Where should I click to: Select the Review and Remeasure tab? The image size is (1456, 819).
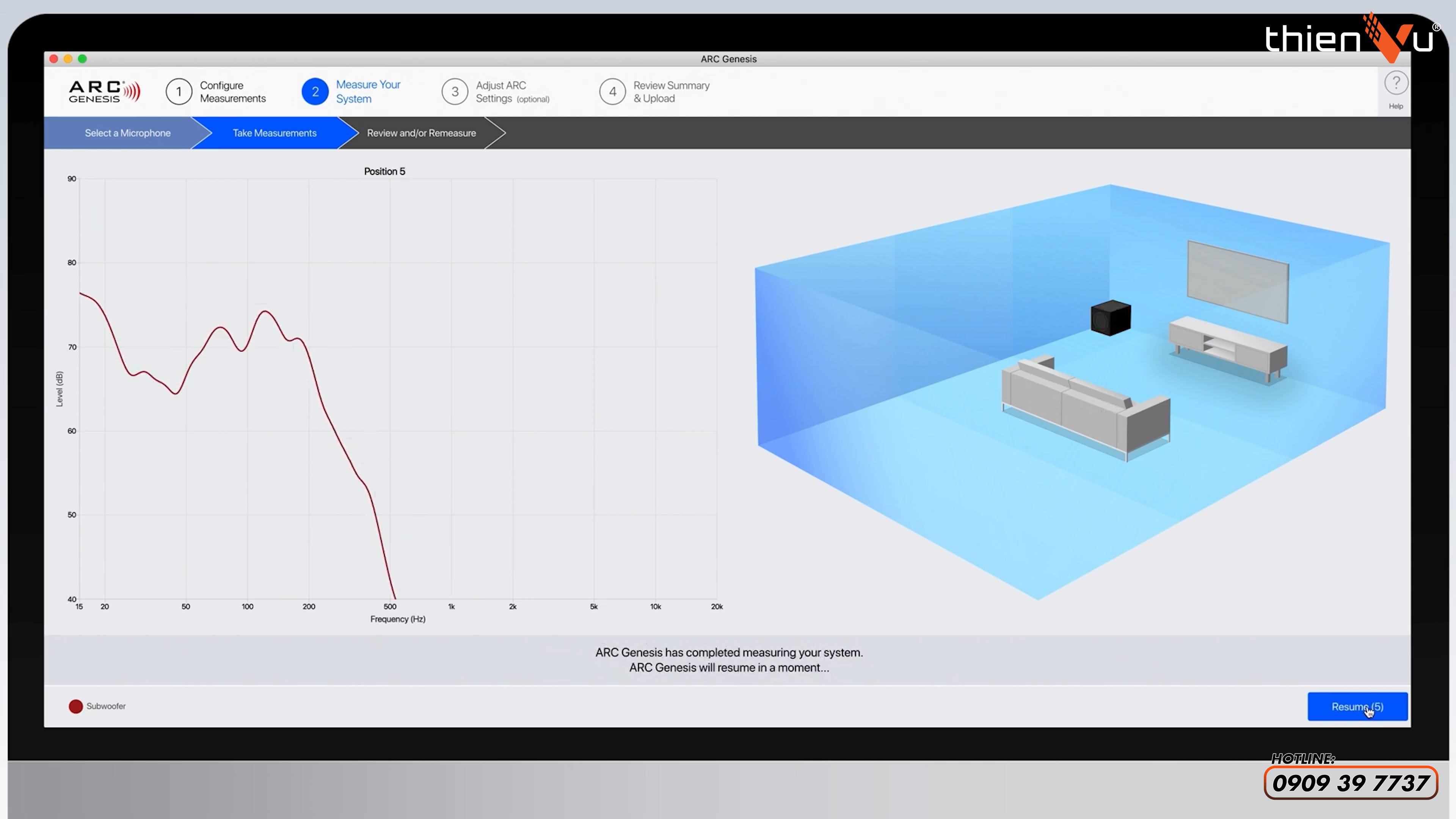[420, 133]
